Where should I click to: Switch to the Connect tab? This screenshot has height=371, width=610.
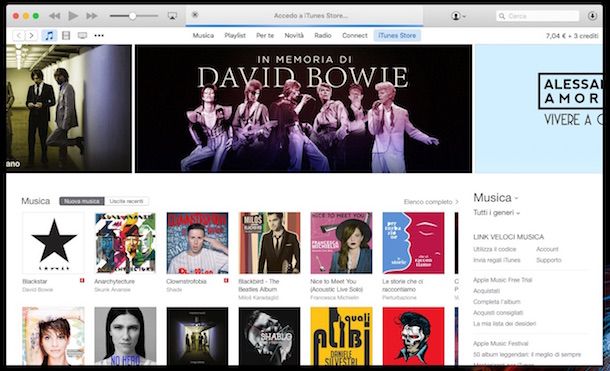(355, 35)
